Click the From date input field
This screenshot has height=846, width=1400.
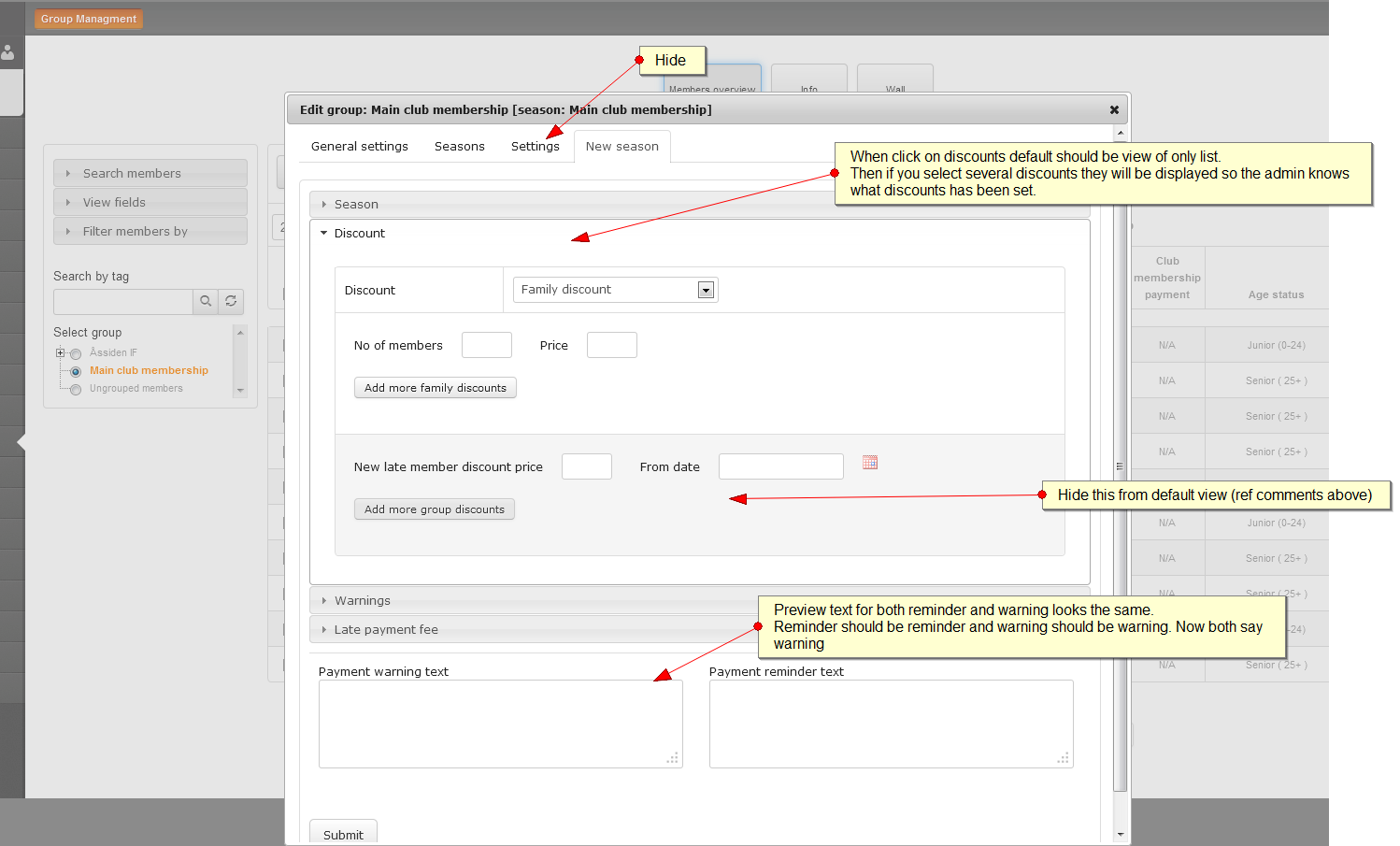click(781, 466)
